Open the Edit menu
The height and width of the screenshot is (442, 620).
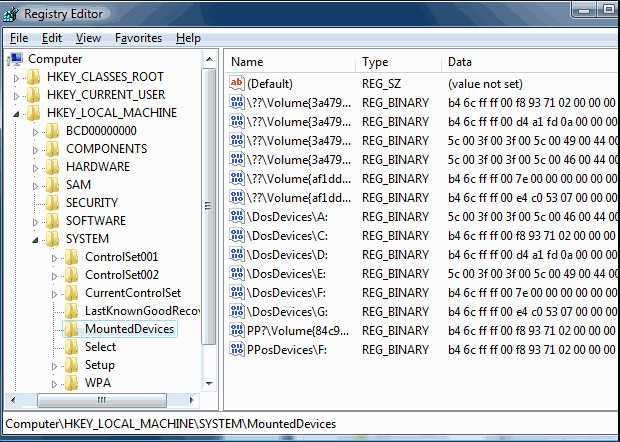point(52,38)
